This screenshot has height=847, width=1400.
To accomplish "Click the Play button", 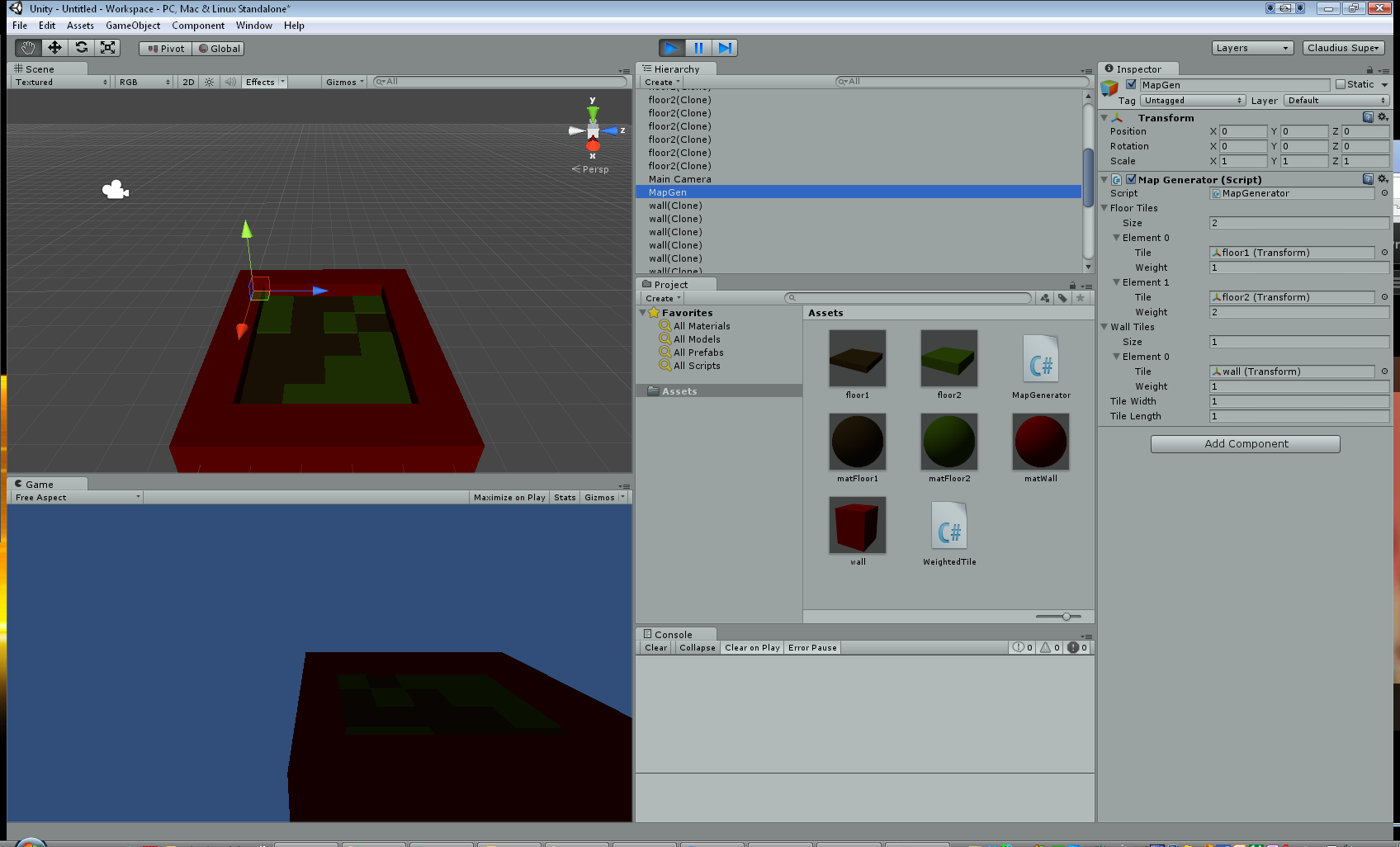I will point(672,48).
